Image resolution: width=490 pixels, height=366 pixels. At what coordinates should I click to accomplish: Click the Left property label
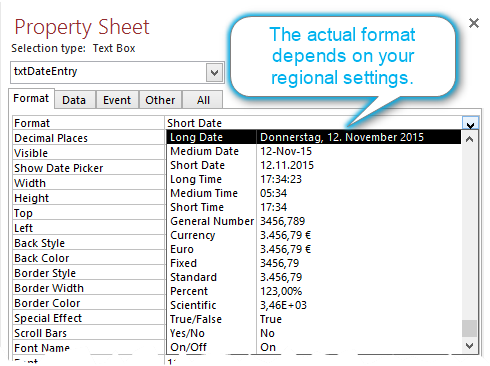coord(23,228)
